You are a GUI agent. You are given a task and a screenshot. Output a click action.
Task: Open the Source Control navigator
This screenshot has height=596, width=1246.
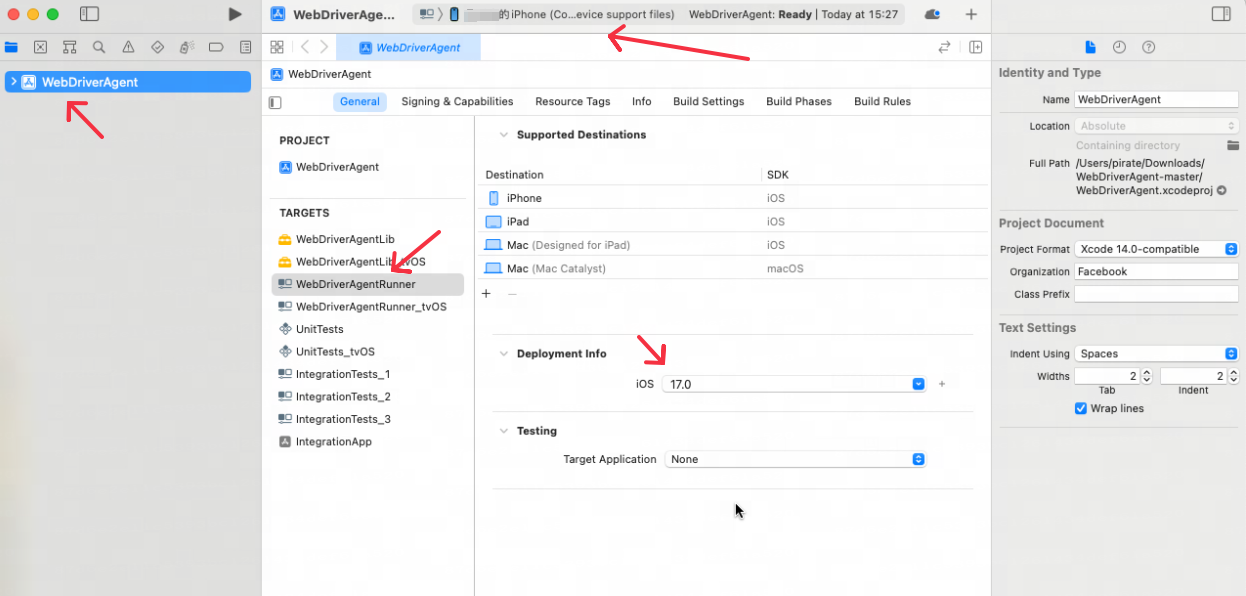(x=40, y=47)
